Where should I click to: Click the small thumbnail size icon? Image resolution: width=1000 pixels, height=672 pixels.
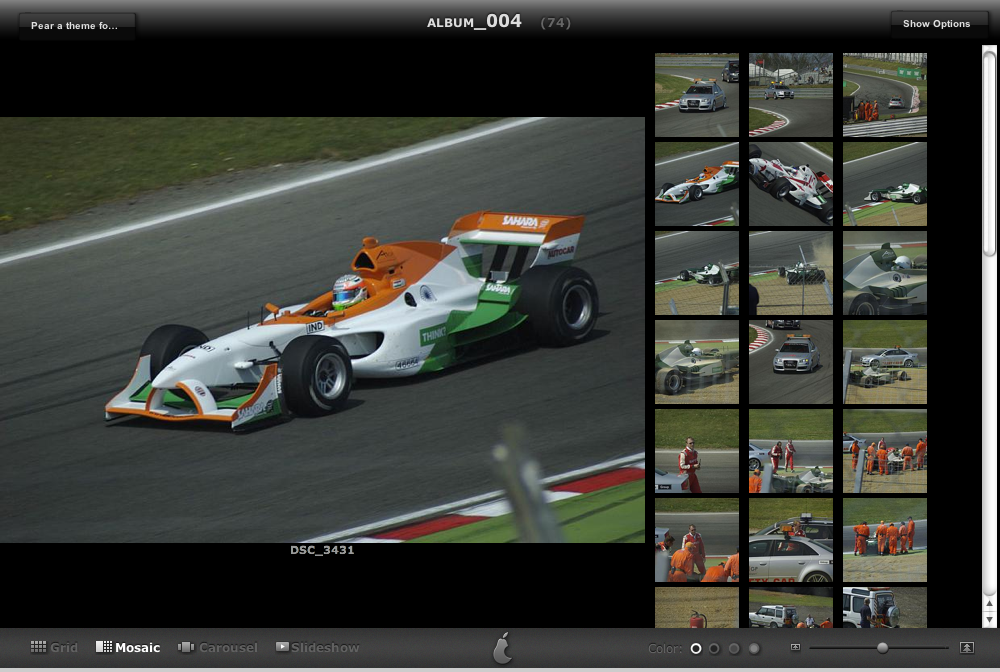pyautogui.click(x=795, y=648)
